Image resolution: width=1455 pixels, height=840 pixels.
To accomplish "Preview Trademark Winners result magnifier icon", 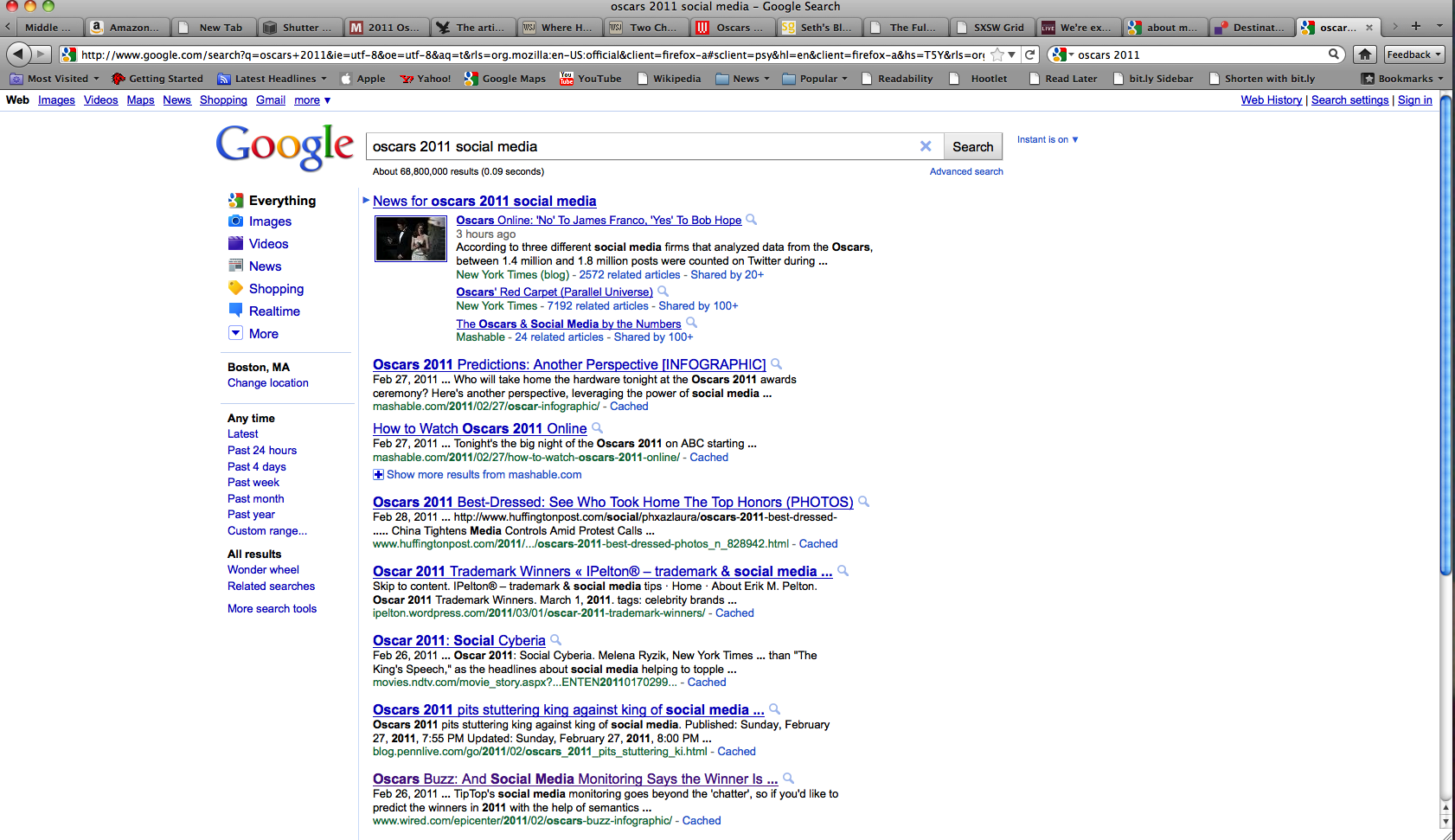I will pos(843,571).
